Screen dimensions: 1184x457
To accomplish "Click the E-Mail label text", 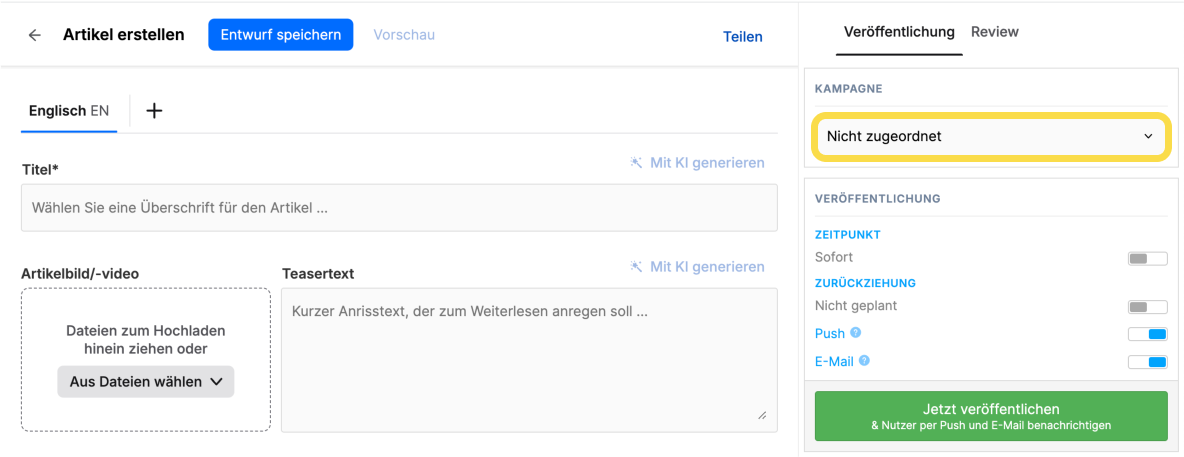I will point(834,362).
